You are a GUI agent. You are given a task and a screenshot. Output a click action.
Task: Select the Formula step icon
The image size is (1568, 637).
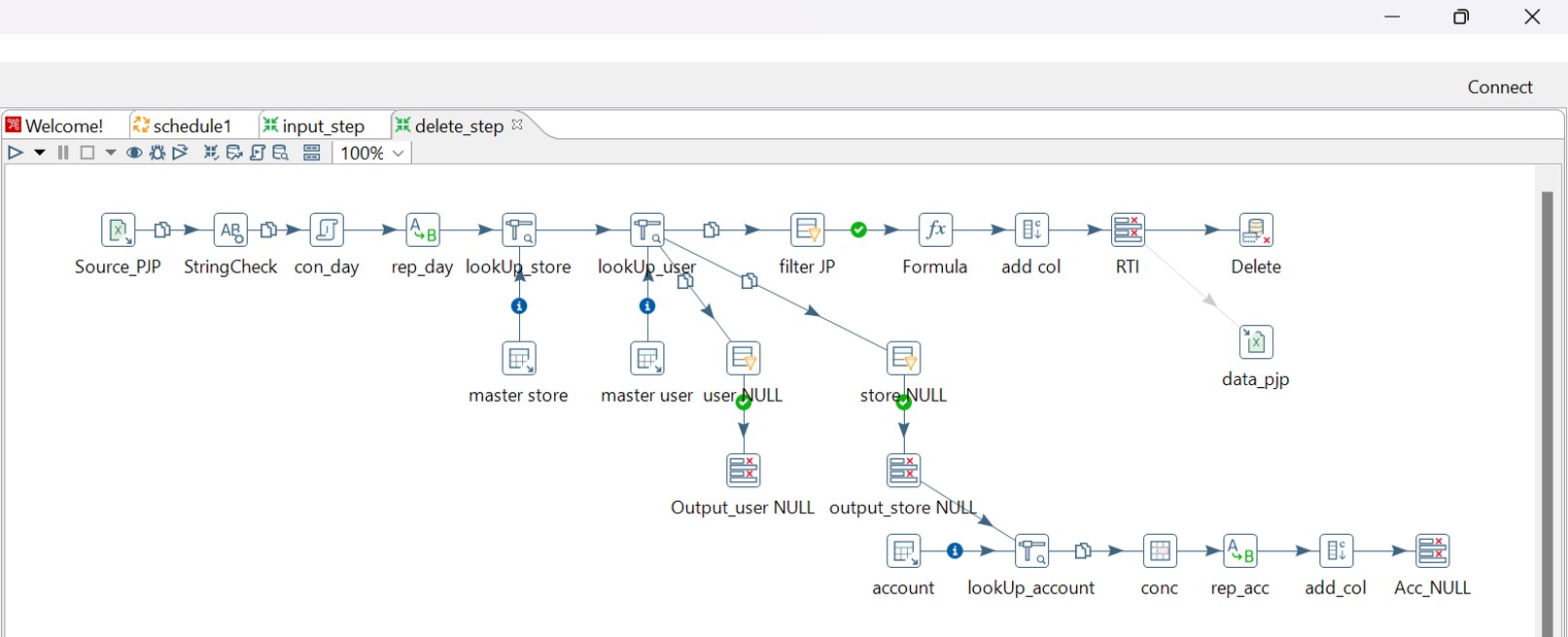click(x=935, y=230)
